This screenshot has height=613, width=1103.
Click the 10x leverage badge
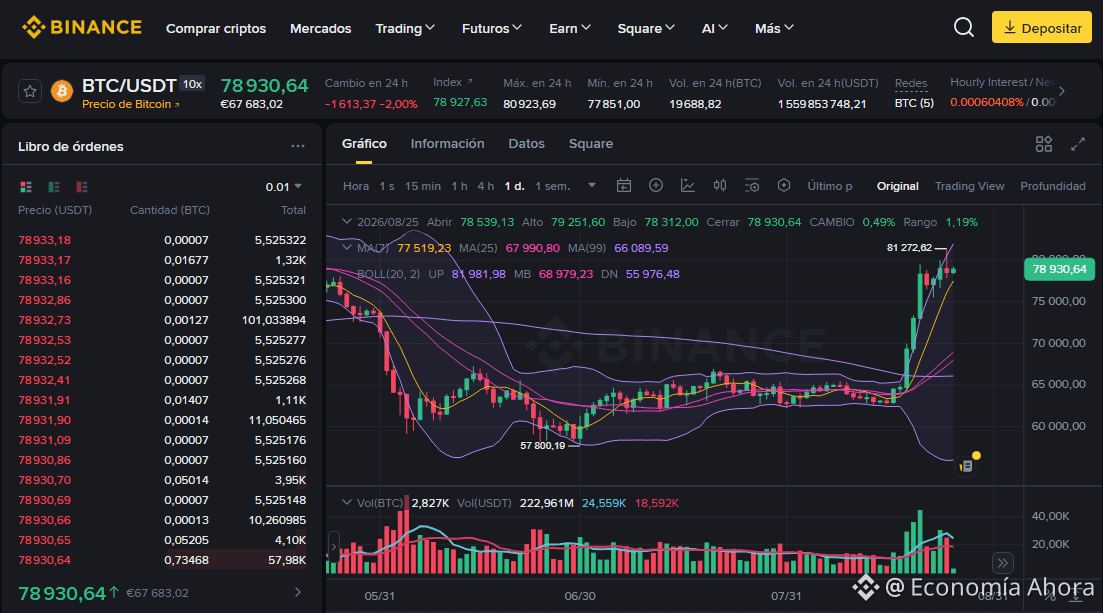point(192,84)
